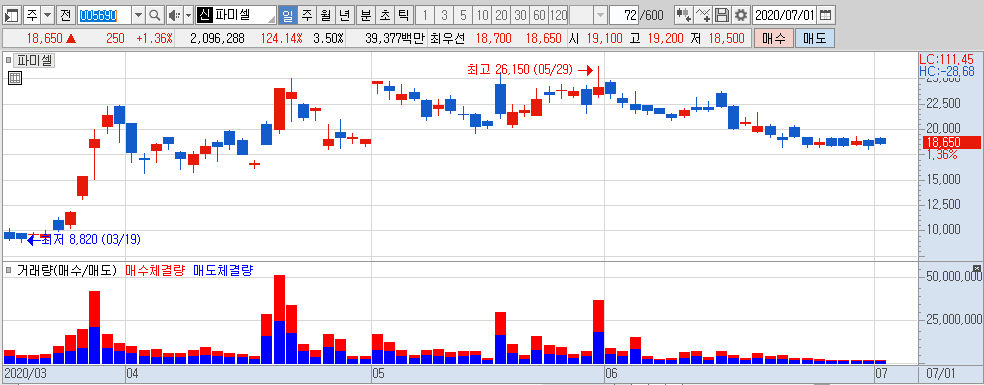
Task: Toggle the square box beside 거래량(매수/매도)
Action: (x=9, y=271)
